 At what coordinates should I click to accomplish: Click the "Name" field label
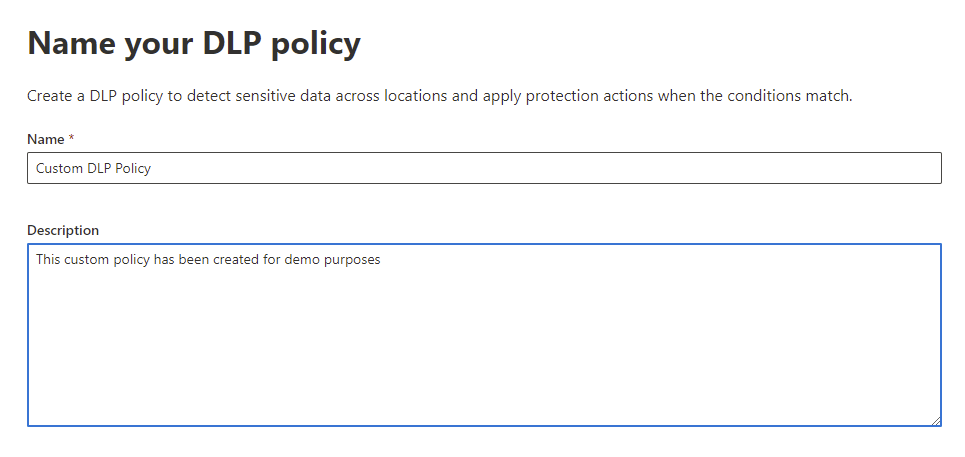(x=45, y=139)
